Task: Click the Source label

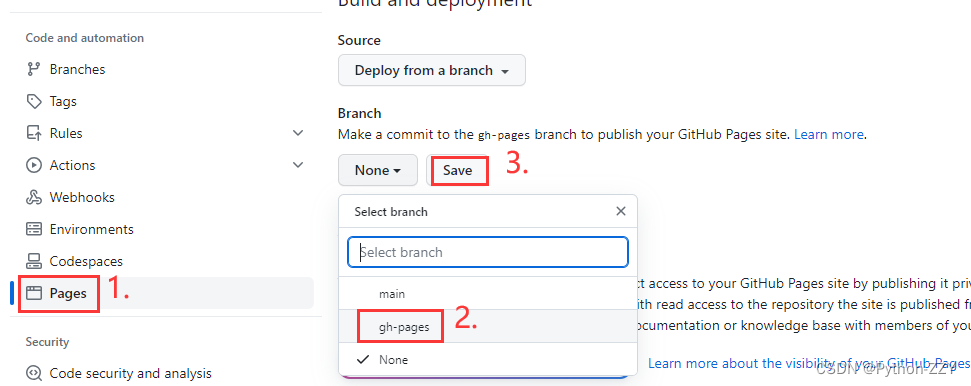Action: (x=359, y=40)
